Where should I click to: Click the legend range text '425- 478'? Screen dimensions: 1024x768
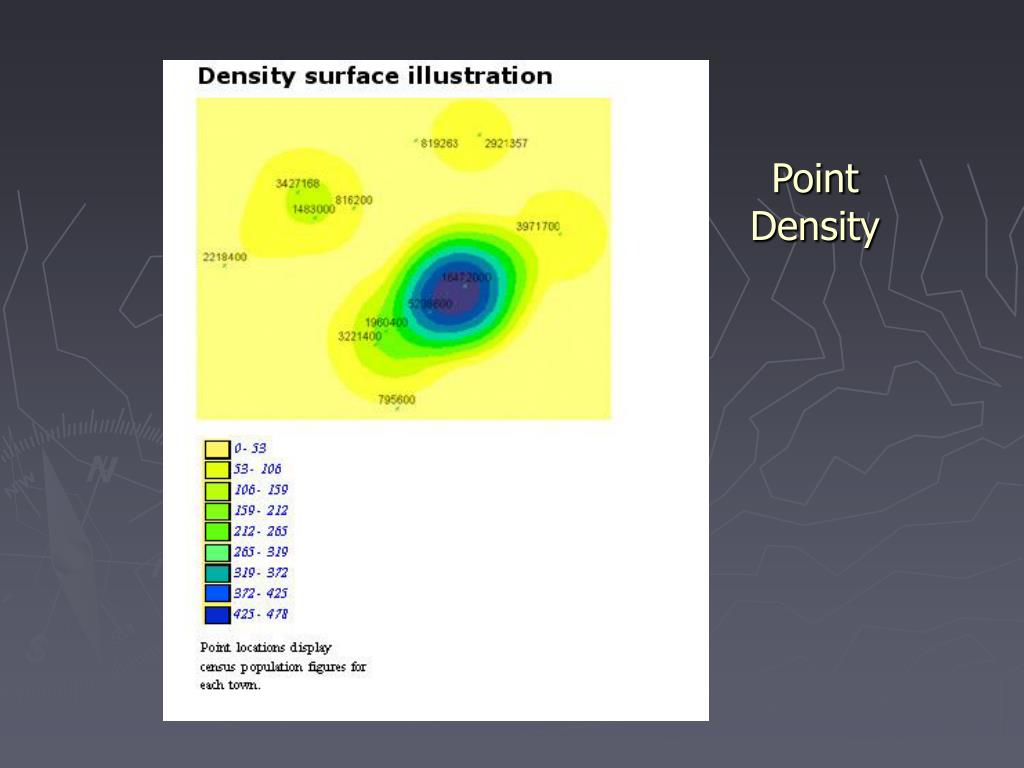[x=261, y=615]
